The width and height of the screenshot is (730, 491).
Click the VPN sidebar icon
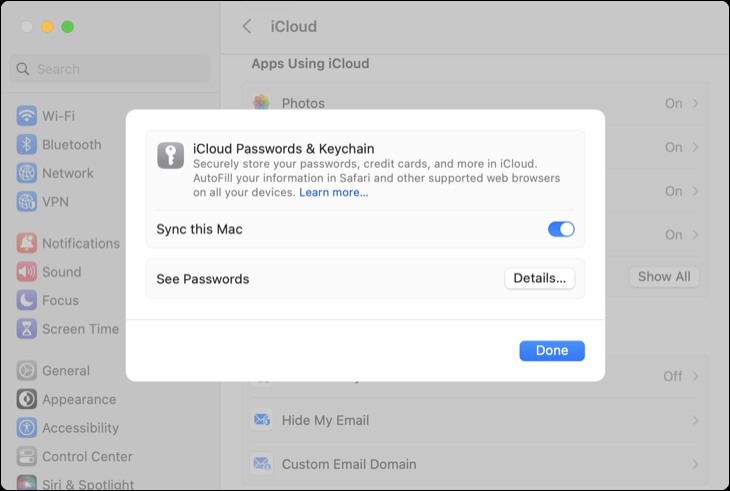27,202
